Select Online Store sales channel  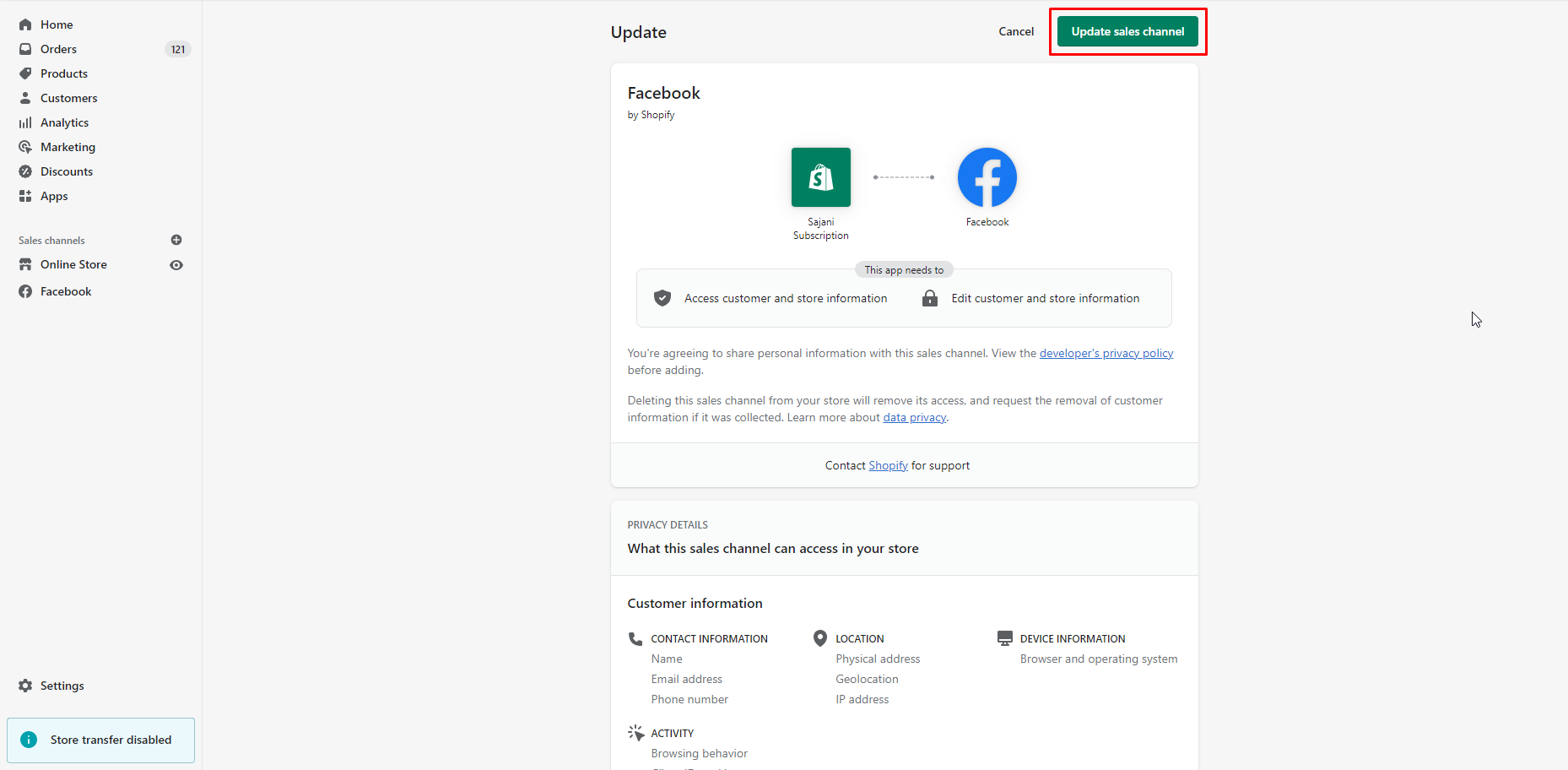pyautogui.click(x=73, y=264)
